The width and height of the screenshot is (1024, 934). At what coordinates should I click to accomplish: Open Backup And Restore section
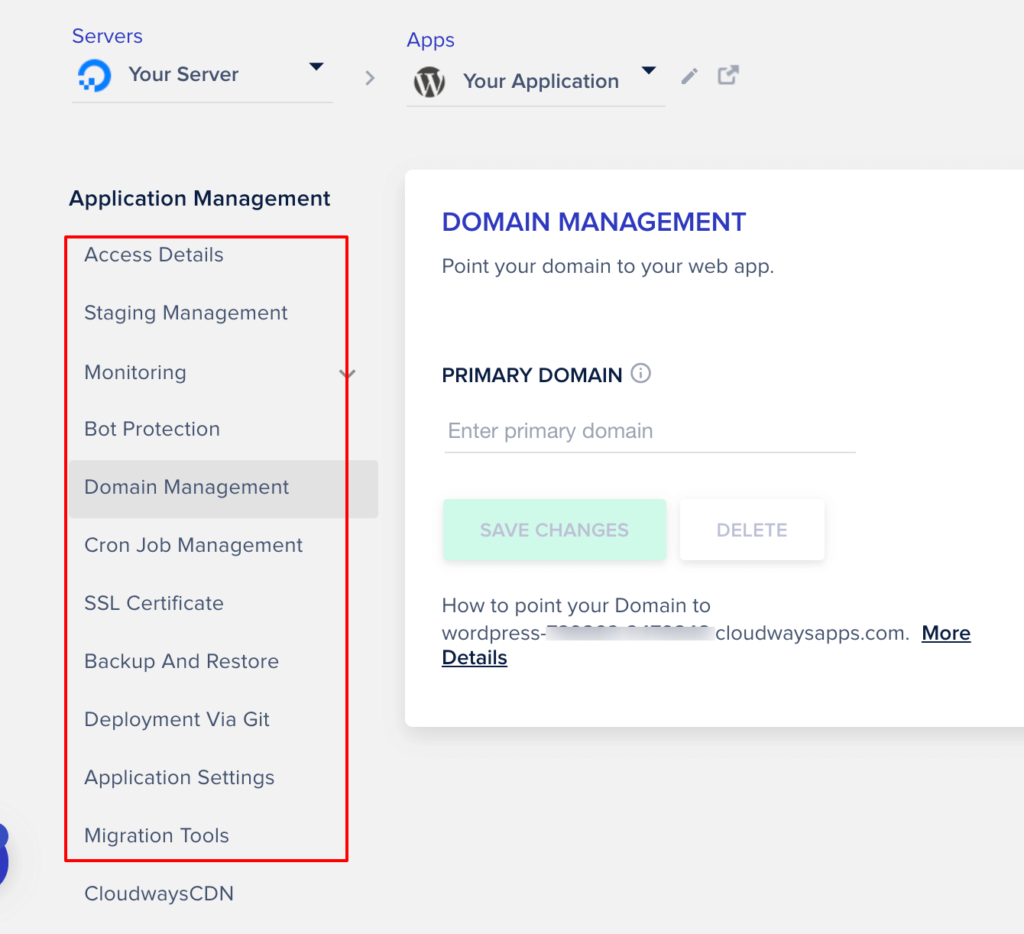point(182,662)
